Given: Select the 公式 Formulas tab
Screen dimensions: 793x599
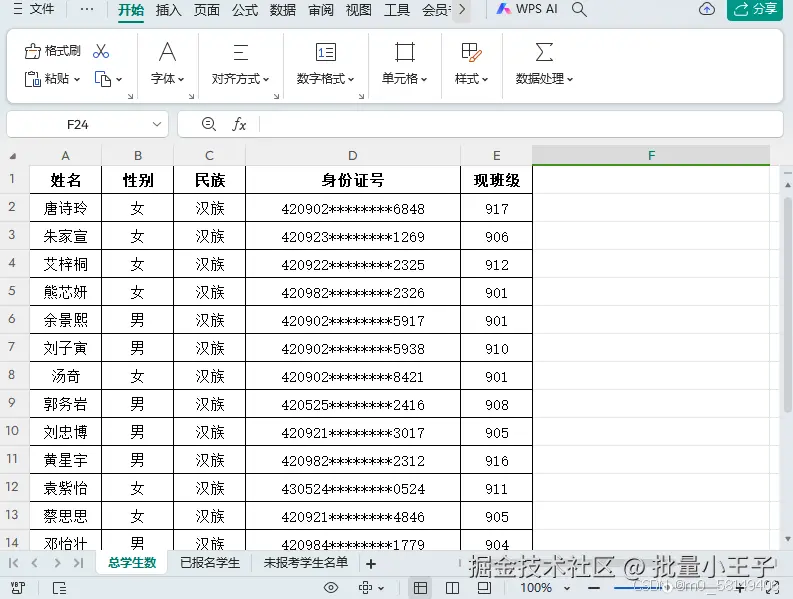Looking at the screenshot, I should click(245, 10).
